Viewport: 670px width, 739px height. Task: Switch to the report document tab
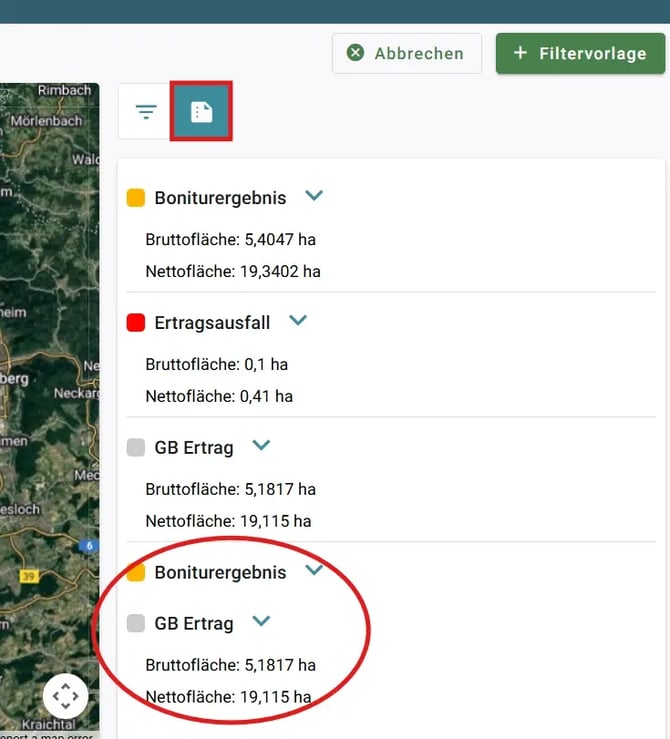coord(201,111)
